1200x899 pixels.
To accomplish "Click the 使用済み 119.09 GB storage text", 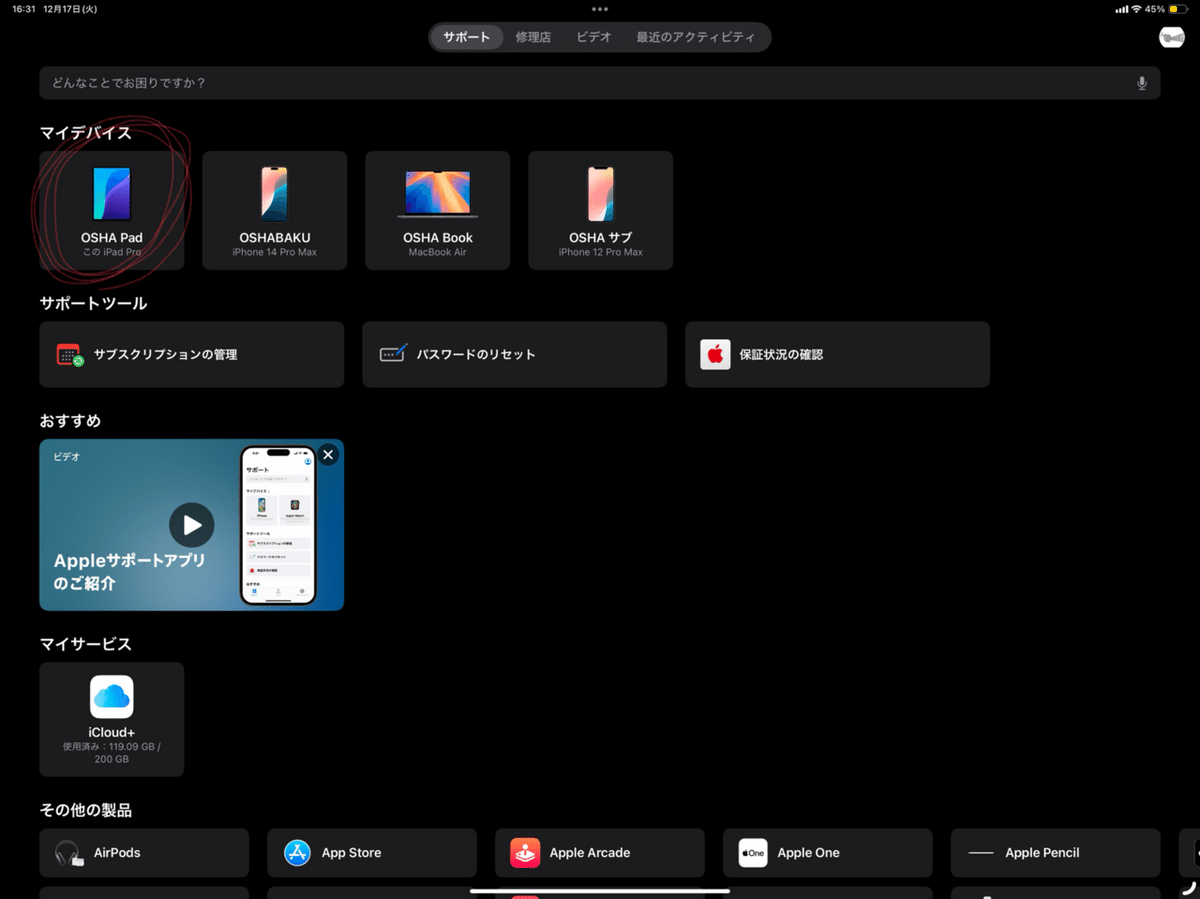I will click(x=111, y=753).
